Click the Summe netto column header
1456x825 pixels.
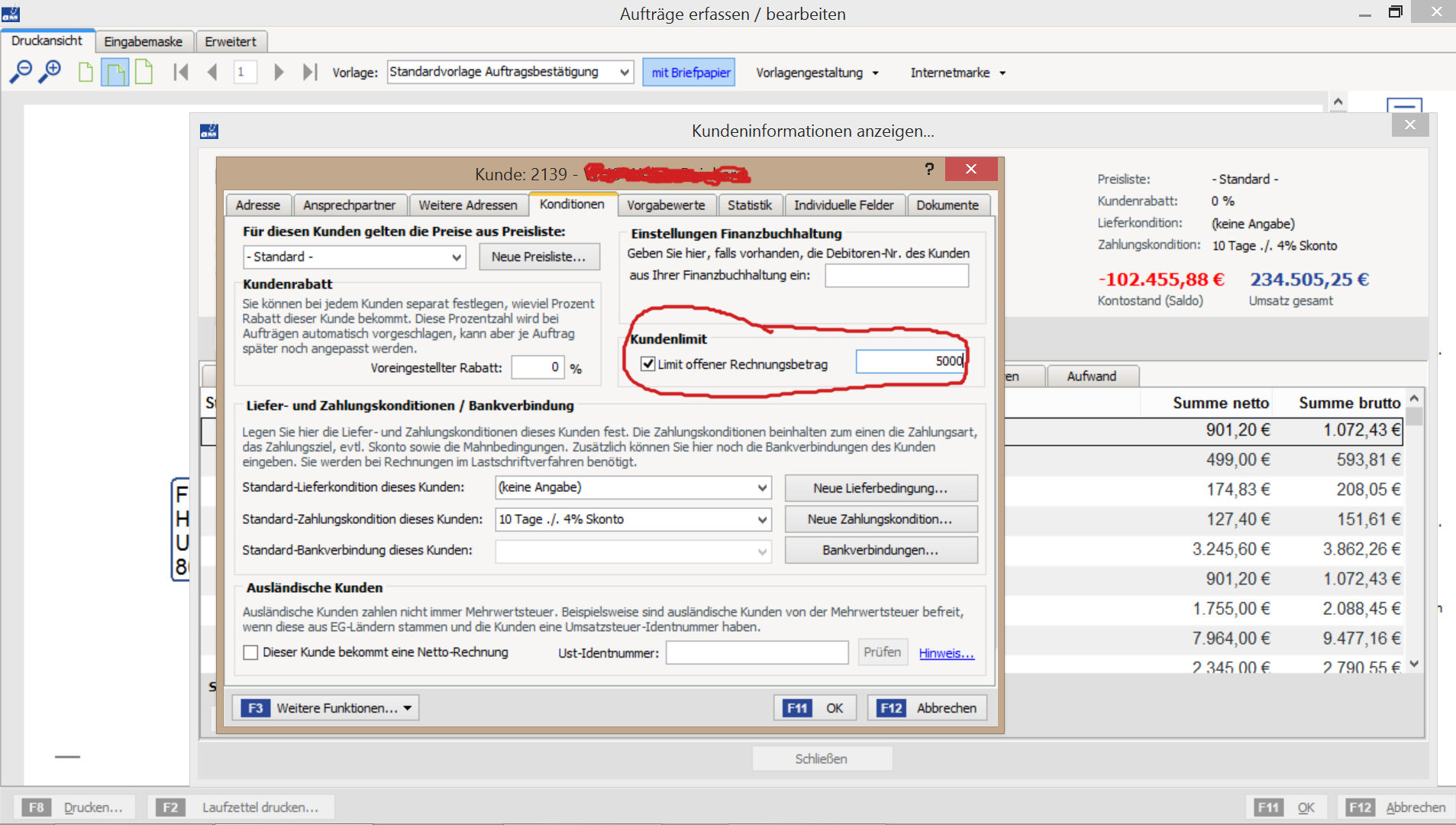pos(1221,403)
